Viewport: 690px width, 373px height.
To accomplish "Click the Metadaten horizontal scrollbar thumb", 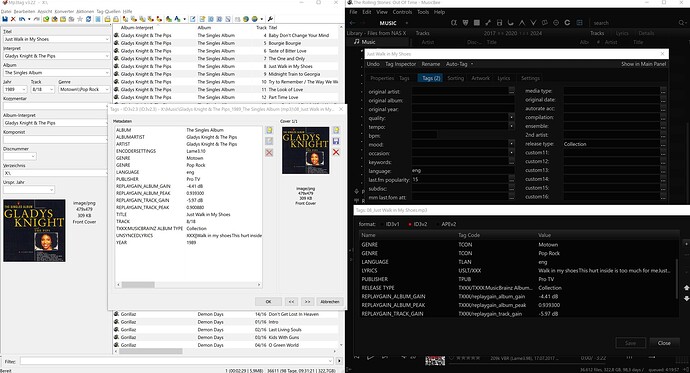I will coord(138,285).
